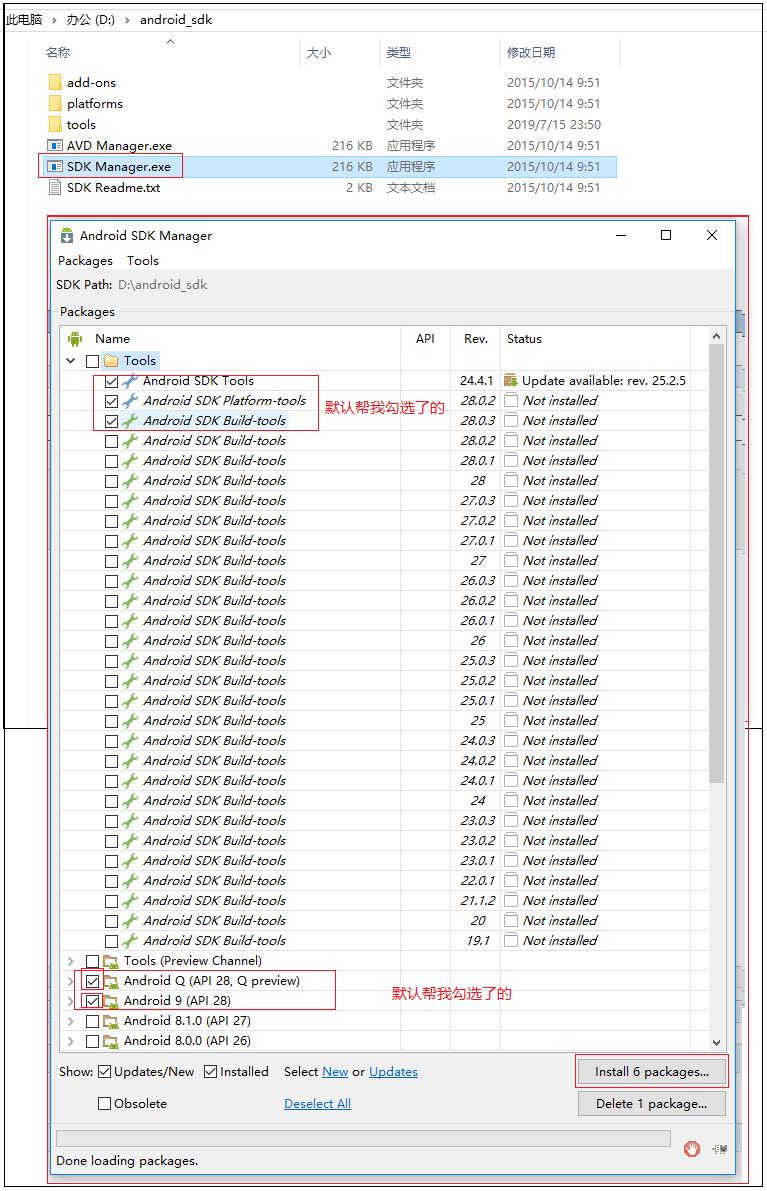Expand Tools (Preview Channel) group
This screenshot has height=1191, width=767.
(71, 961)
